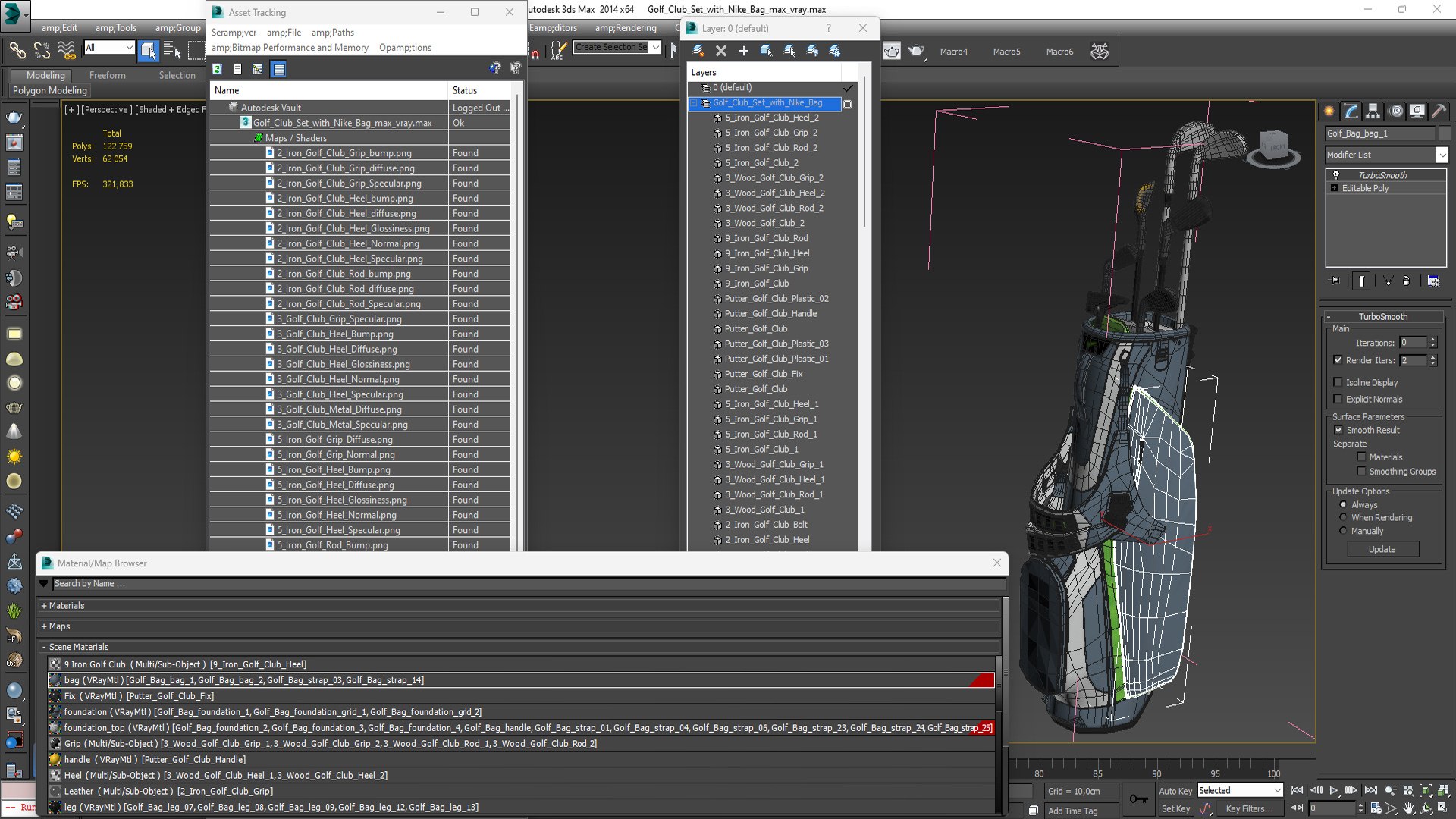Switch to the Freeform ribbon tab

click(x=108, y=75)
